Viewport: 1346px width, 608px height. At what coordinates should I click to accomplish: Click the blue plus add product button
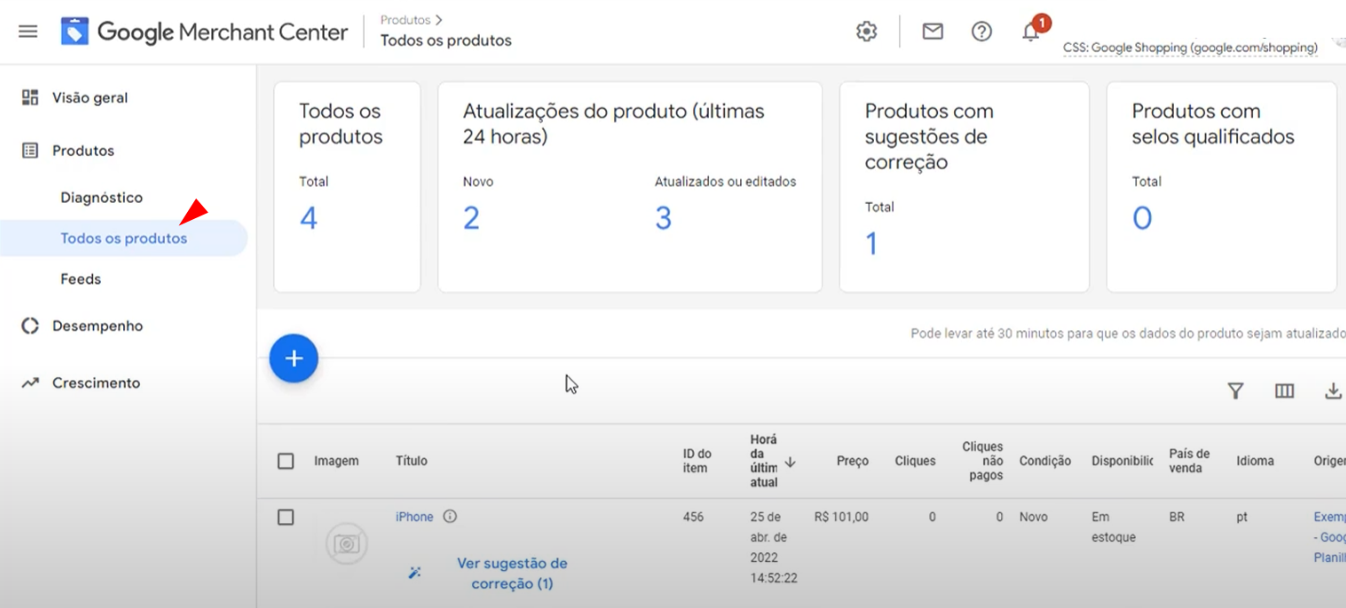tap(294, 358)
